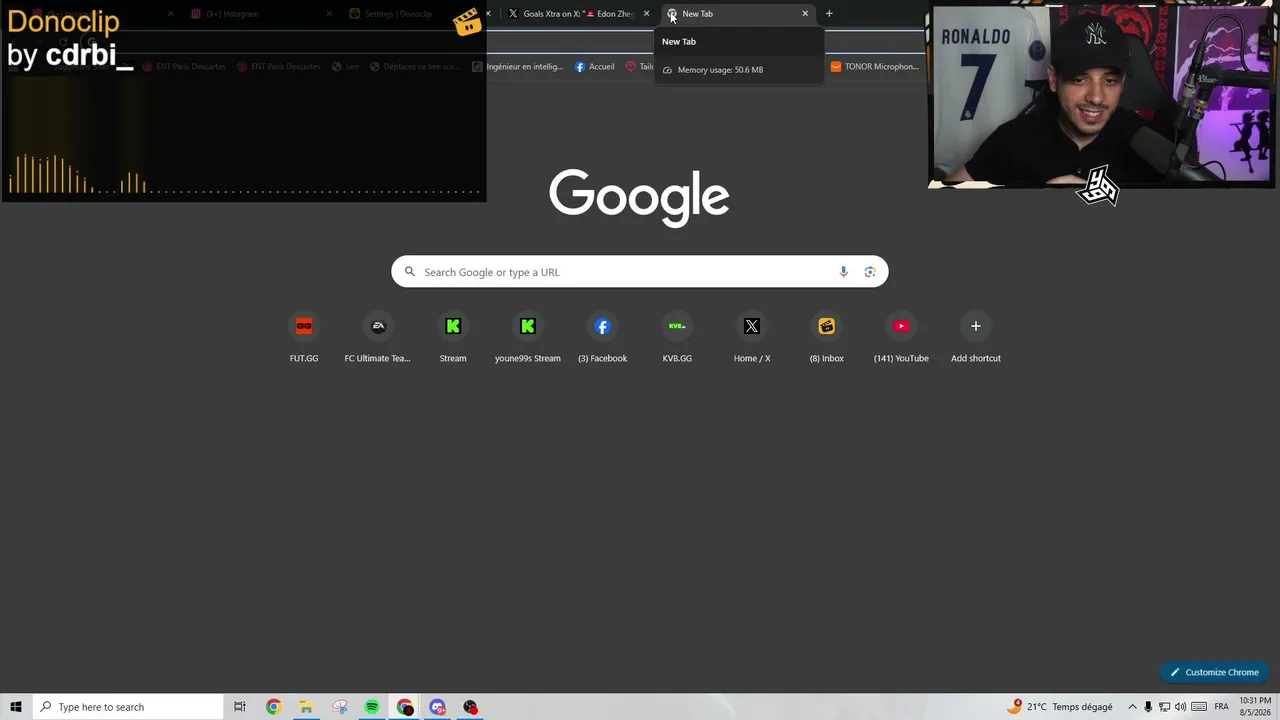Switch the FRA input language
Viewport: 1280px width, 720px height.
click(1221, 707)
